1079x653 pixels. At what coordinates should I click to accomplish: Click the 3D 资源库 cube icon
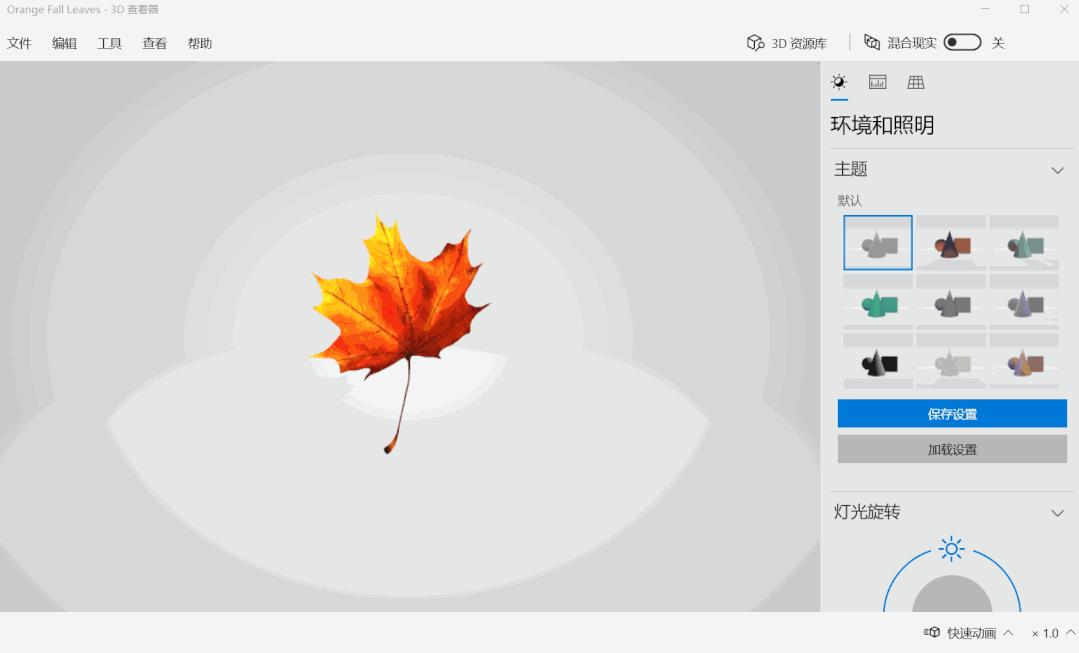coord(755,43)
